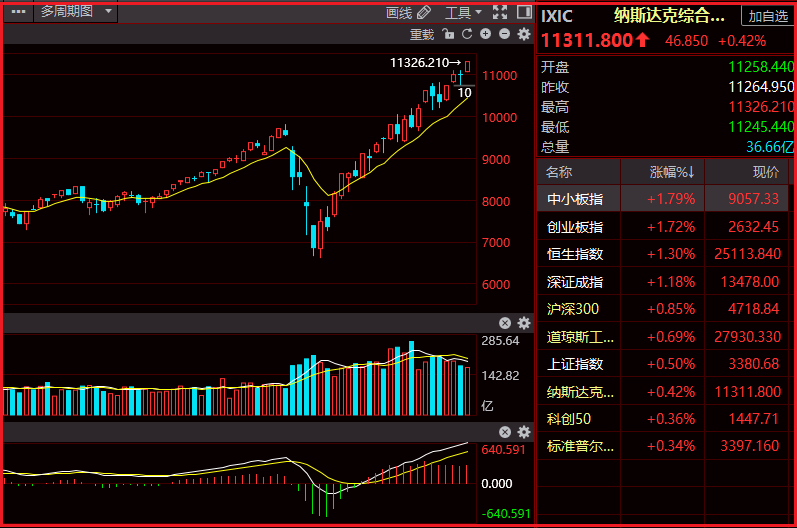Screen dimensions: 797x528
Task: Click 最低 value 11245.440
Action: [761, 127]
